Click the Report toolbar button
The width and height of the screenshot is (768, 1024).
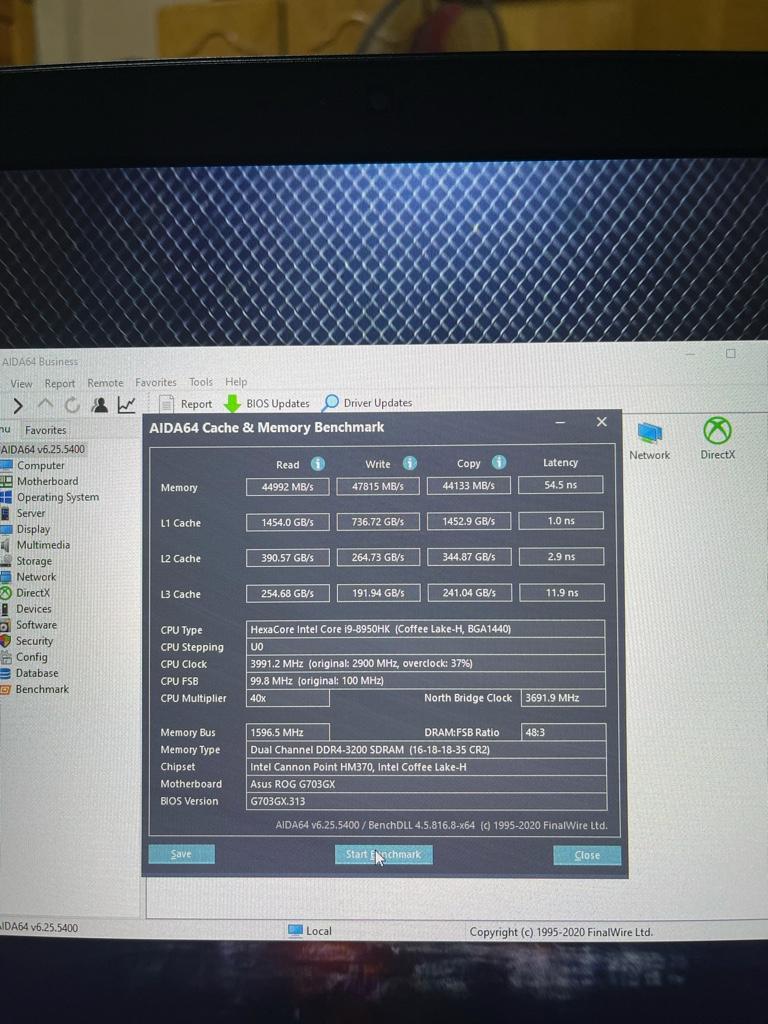[x=186, y=404]
